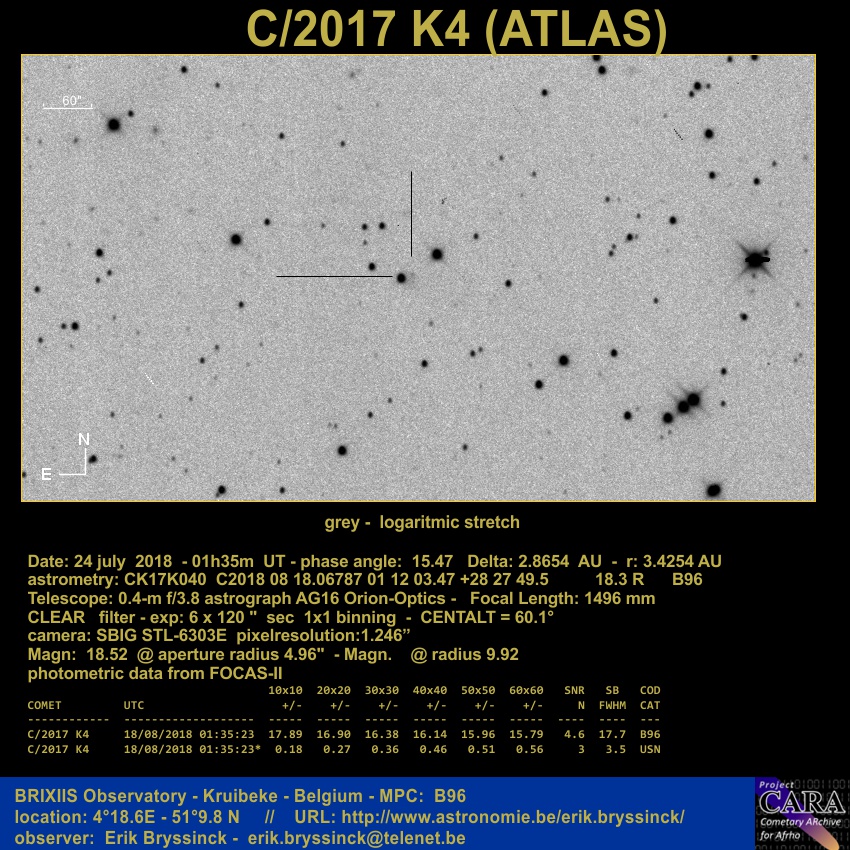Click the comet field star image
Viewport: 850px width, 850px height.
tap(418, 278)
